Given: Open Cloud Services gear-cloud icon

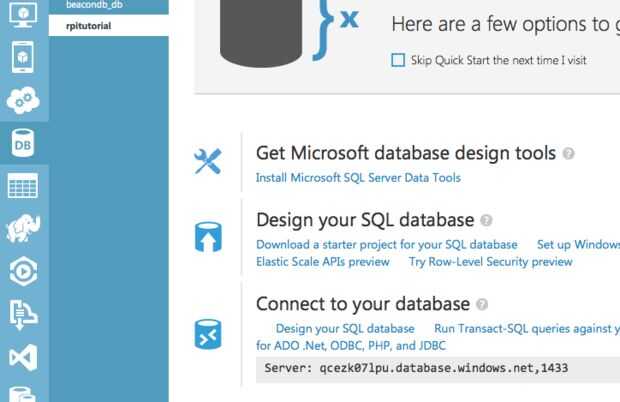Looking at the screenshot, I should [x=24, y=101].
